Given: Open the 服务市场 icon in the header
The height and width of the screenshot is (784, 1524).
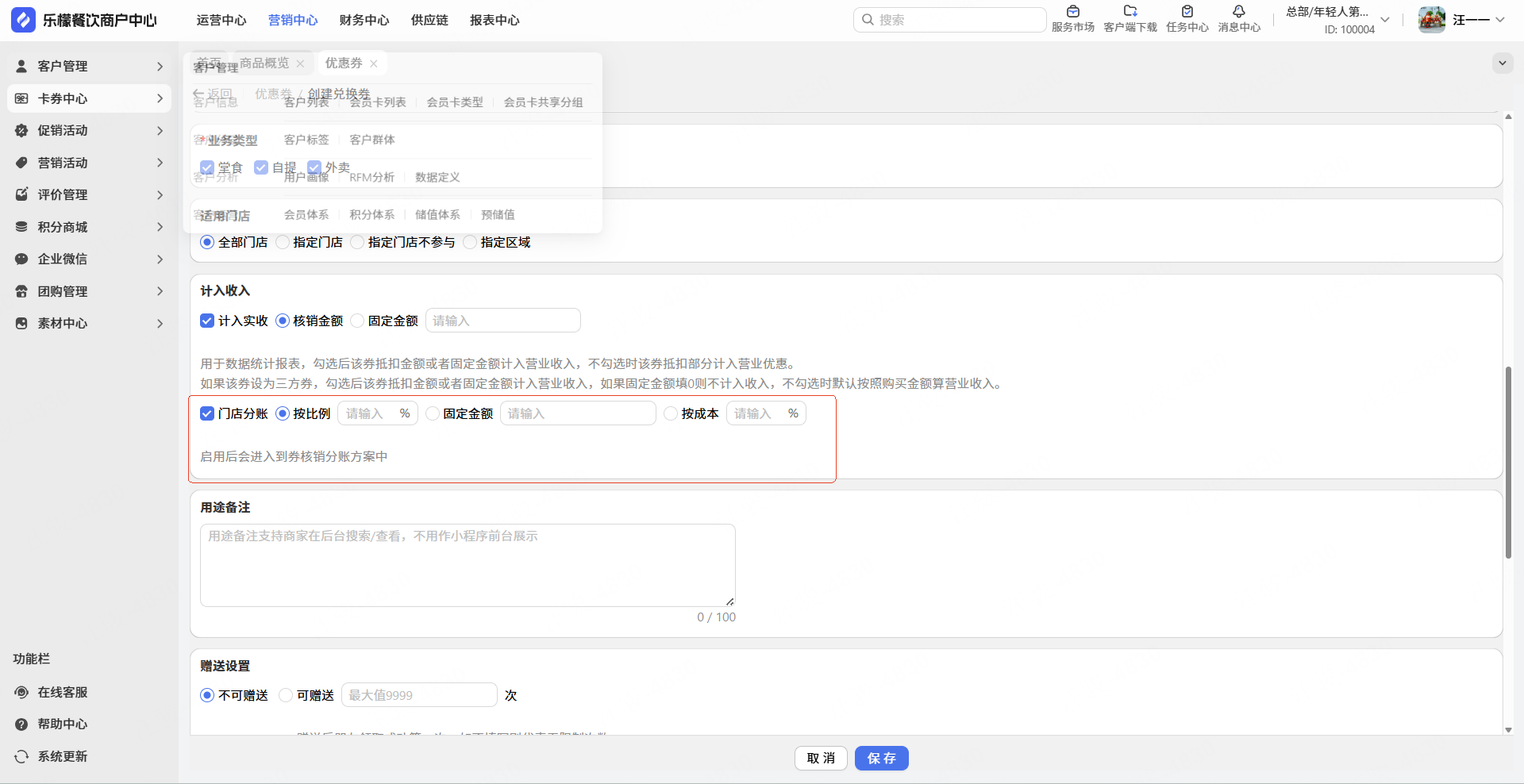Looking at the screenshot, I should coord(1073,11).
